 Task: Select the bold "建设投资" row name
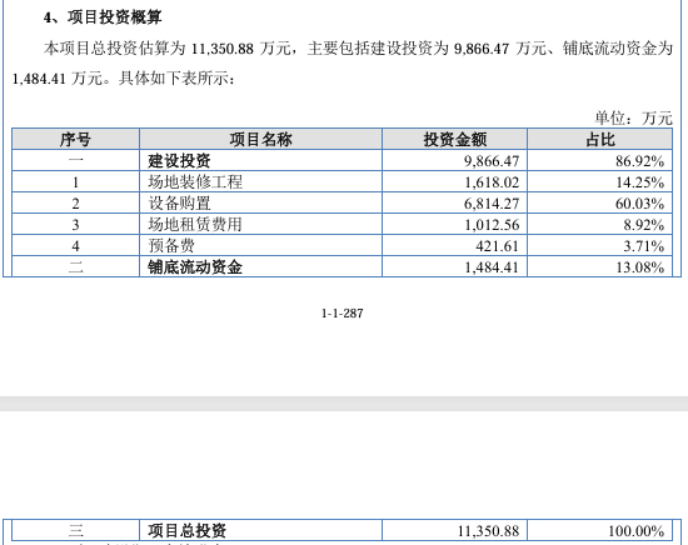tap(180, 161)
